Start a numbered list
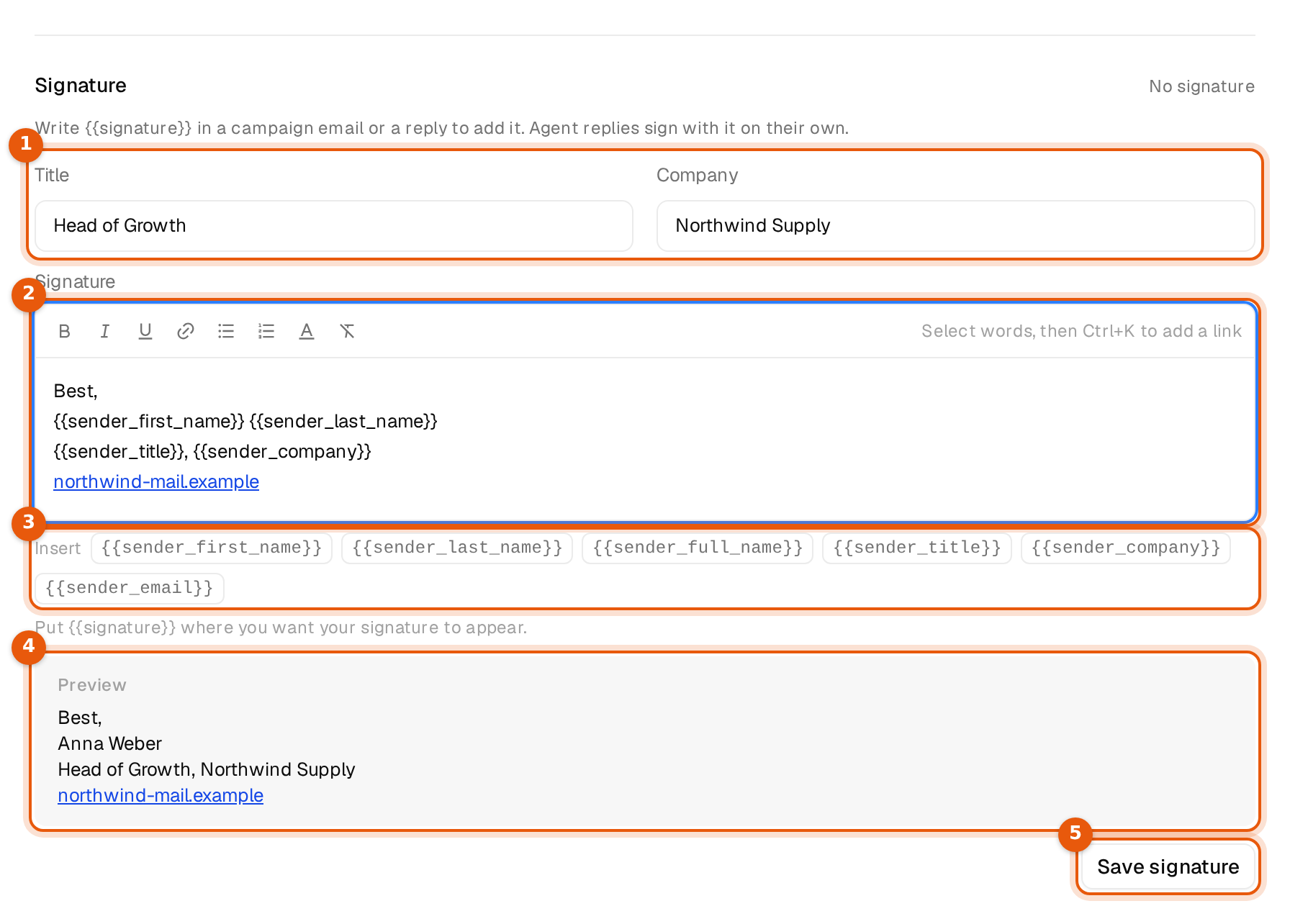The width and height of the screenshot is (1290, 924). [266, 331]
